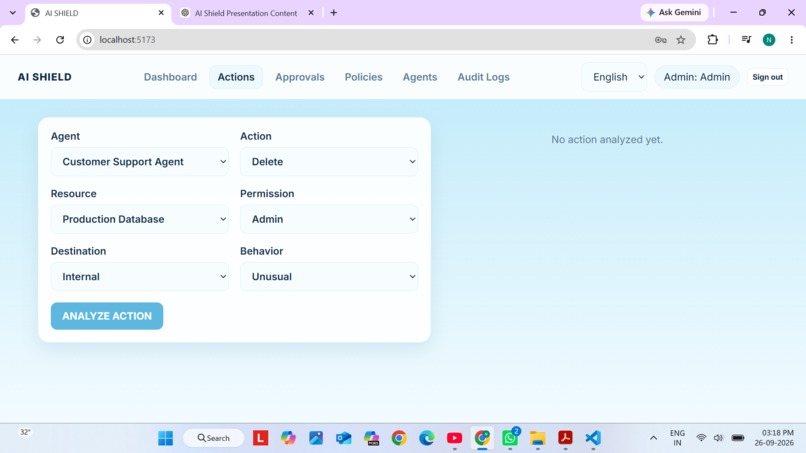Open WhatsApp from the taskbar
Screen dimensions: 806x453
(x=510, y=438)
